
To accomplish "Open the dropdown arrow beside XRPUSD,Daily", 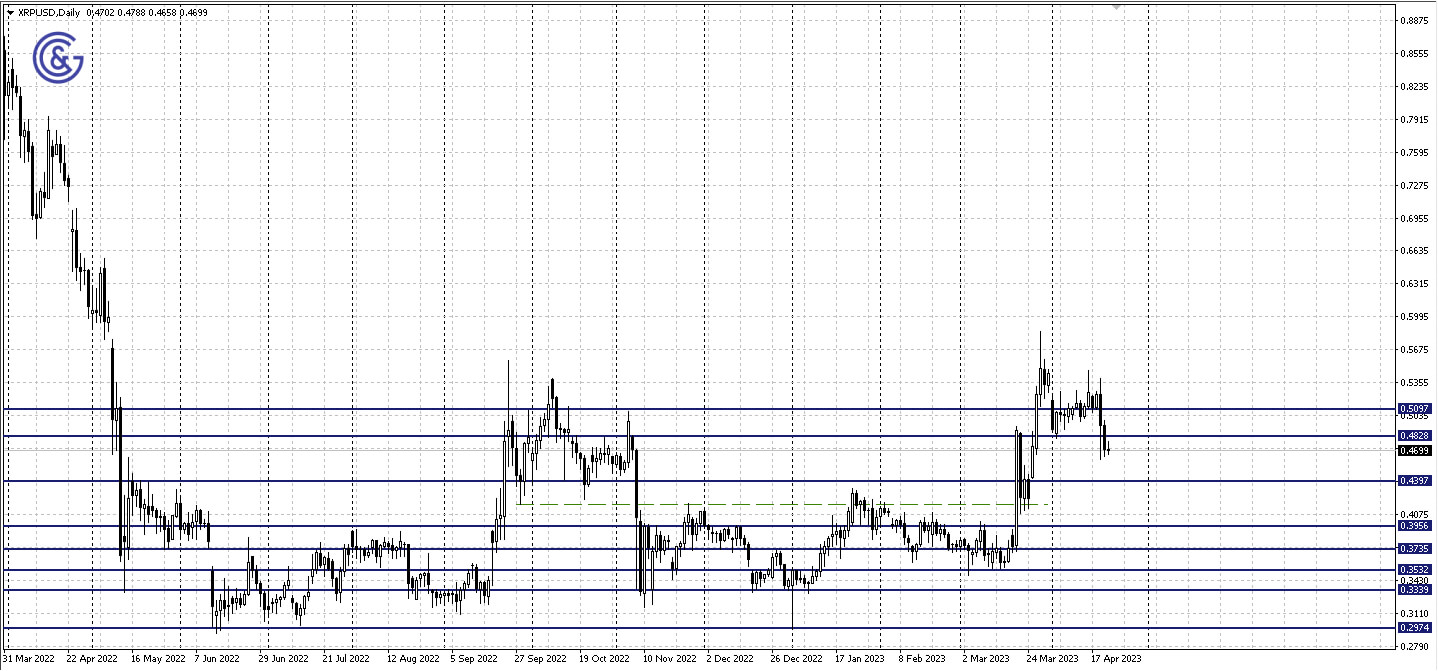I will (x=10, y=13).
